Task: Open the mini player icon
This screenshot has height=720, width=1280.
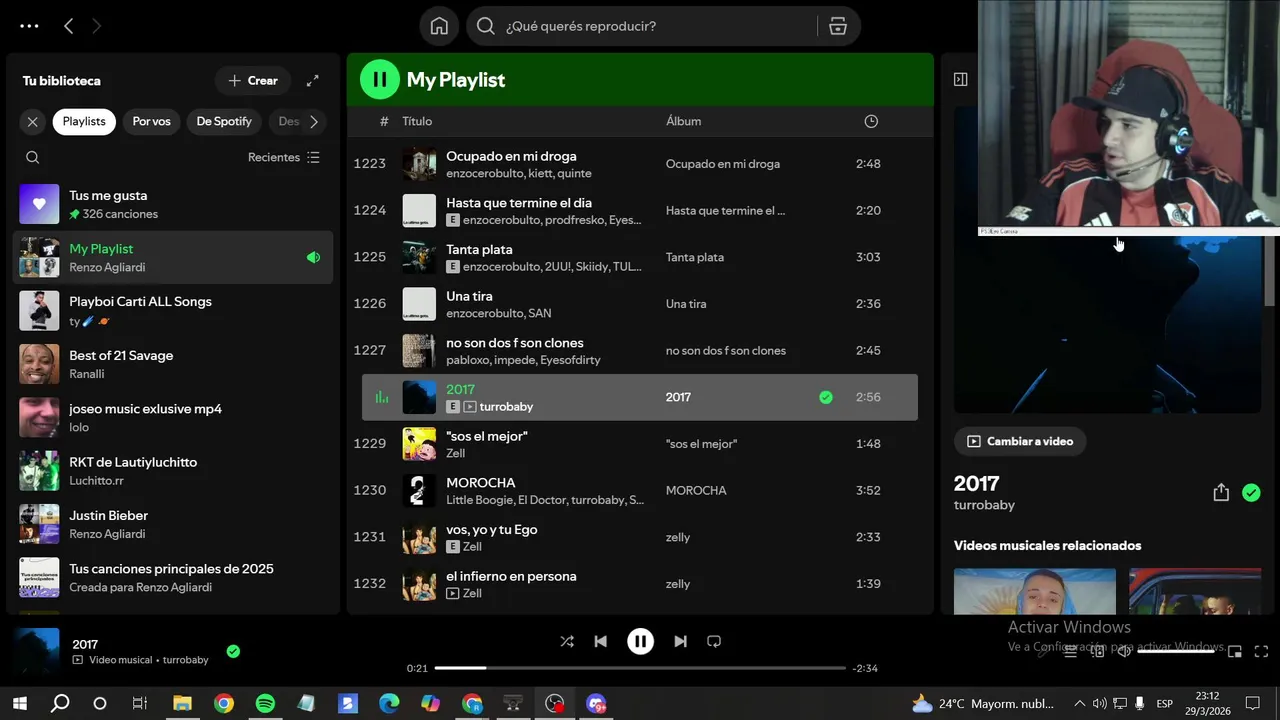Action: point(1235,651)
